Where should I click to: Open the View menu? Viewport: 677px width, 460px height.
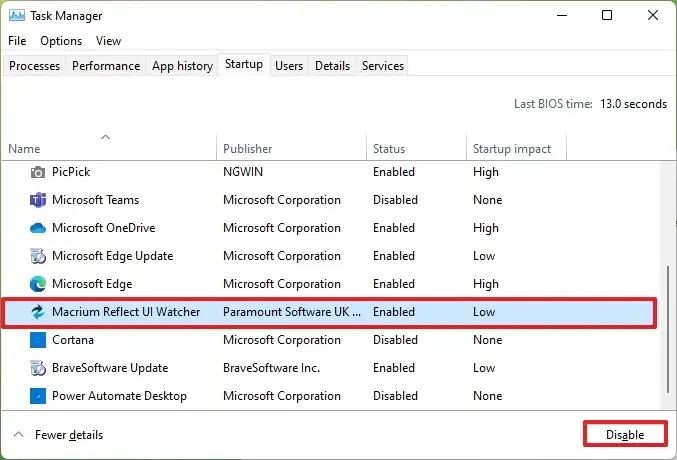click(108, 41)
